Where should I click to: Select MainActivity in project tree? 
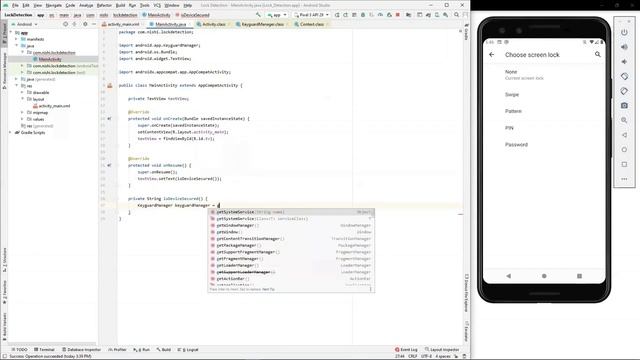click(x=50, y=59)
